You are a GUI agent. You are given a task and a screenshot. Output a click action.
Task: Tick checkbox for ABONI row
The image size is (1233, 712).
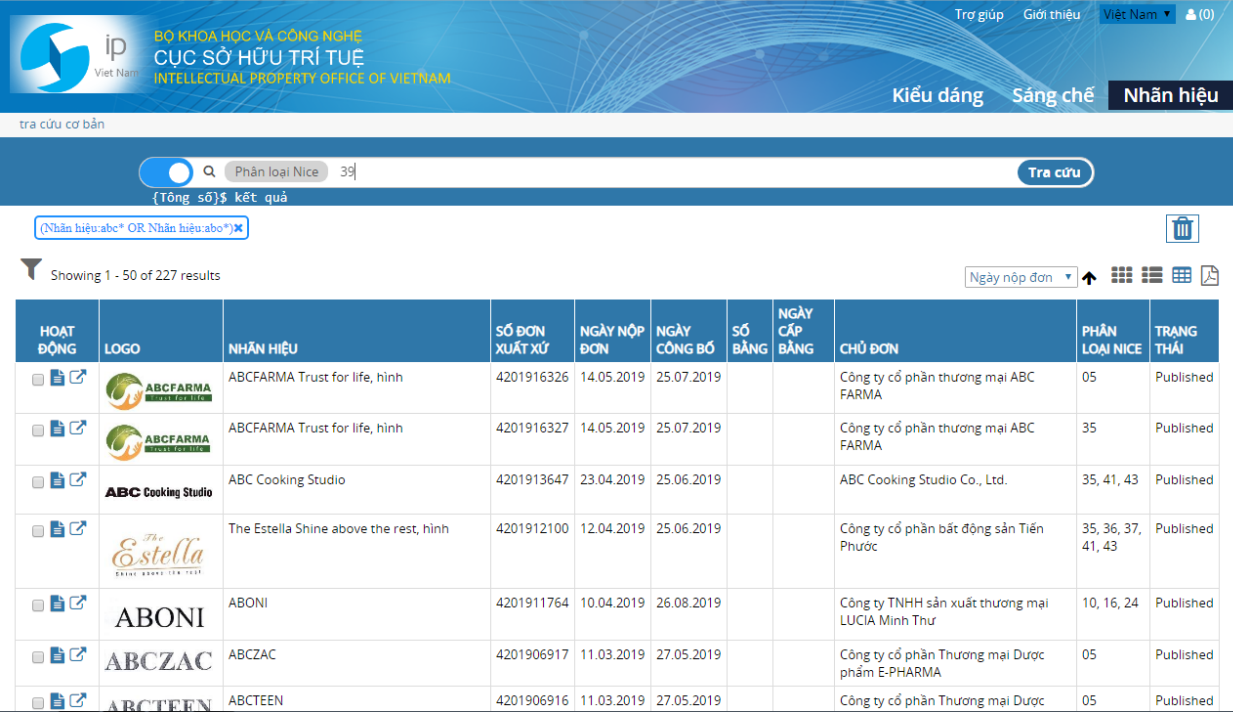[38, 605]
